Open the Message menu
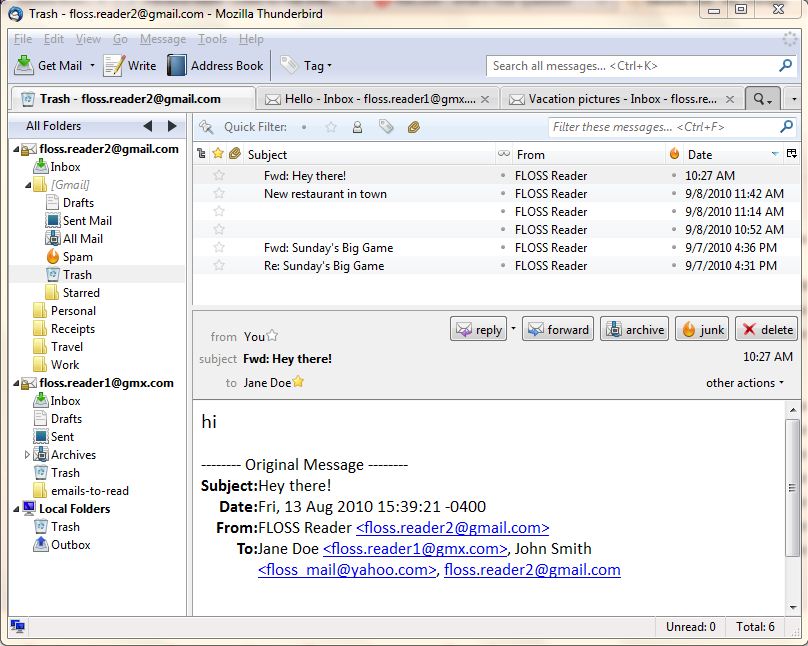Image resolution: width=808 pixels, height=646 pixels. 162,39
